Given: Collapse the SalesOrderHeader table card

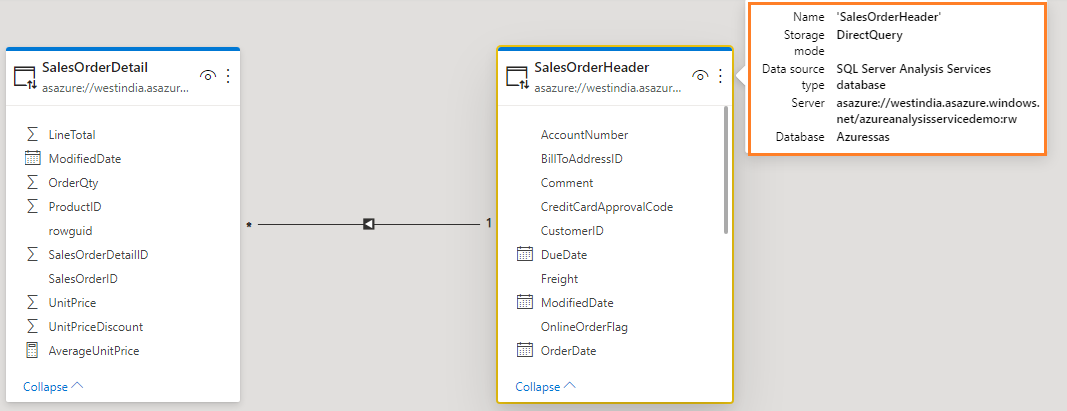Looking at the screenshot, I should click(x=546, y=387).
